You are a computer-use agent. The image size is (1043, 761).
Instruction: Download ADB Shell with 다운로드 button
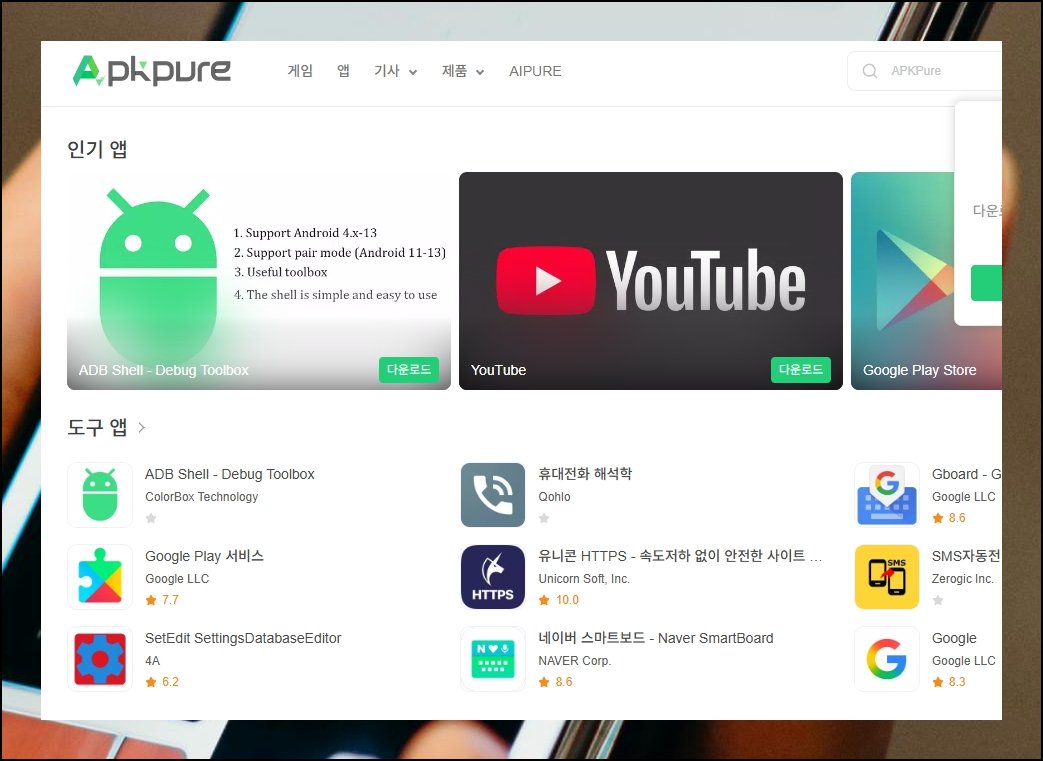[x=409, y=370]
